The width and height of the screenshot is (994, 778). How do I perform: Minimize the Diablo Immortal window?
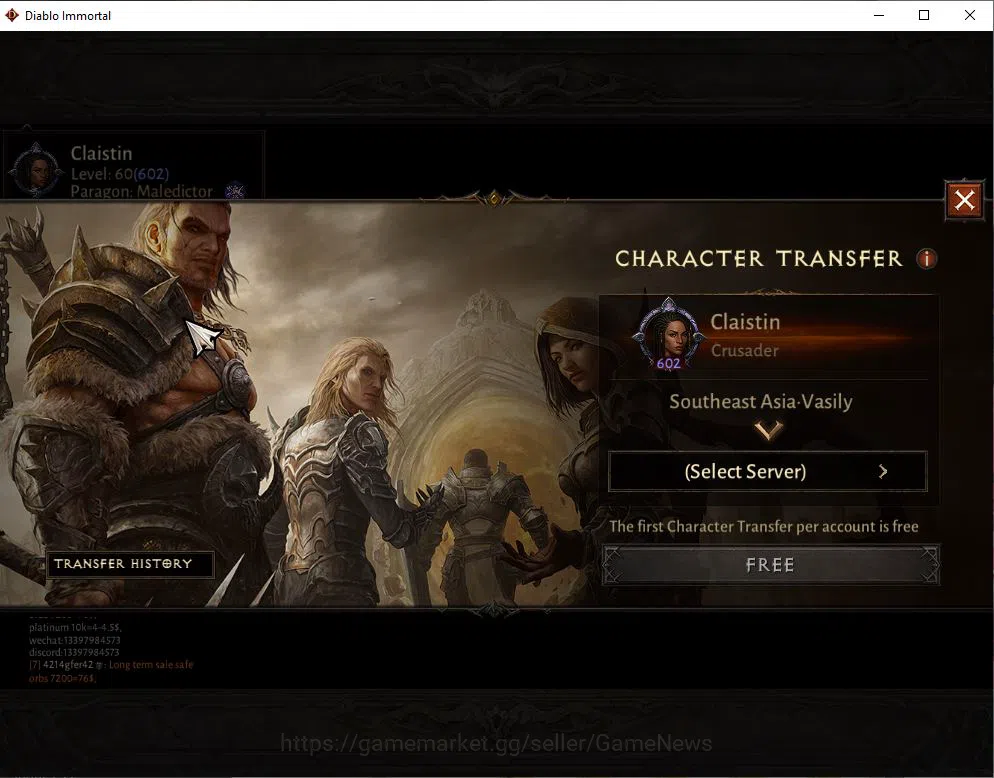pos(879,15)
